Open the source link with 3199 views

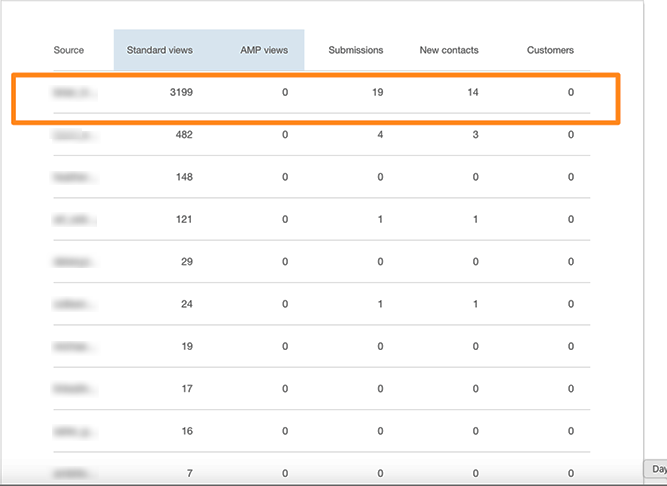(75, 92)
